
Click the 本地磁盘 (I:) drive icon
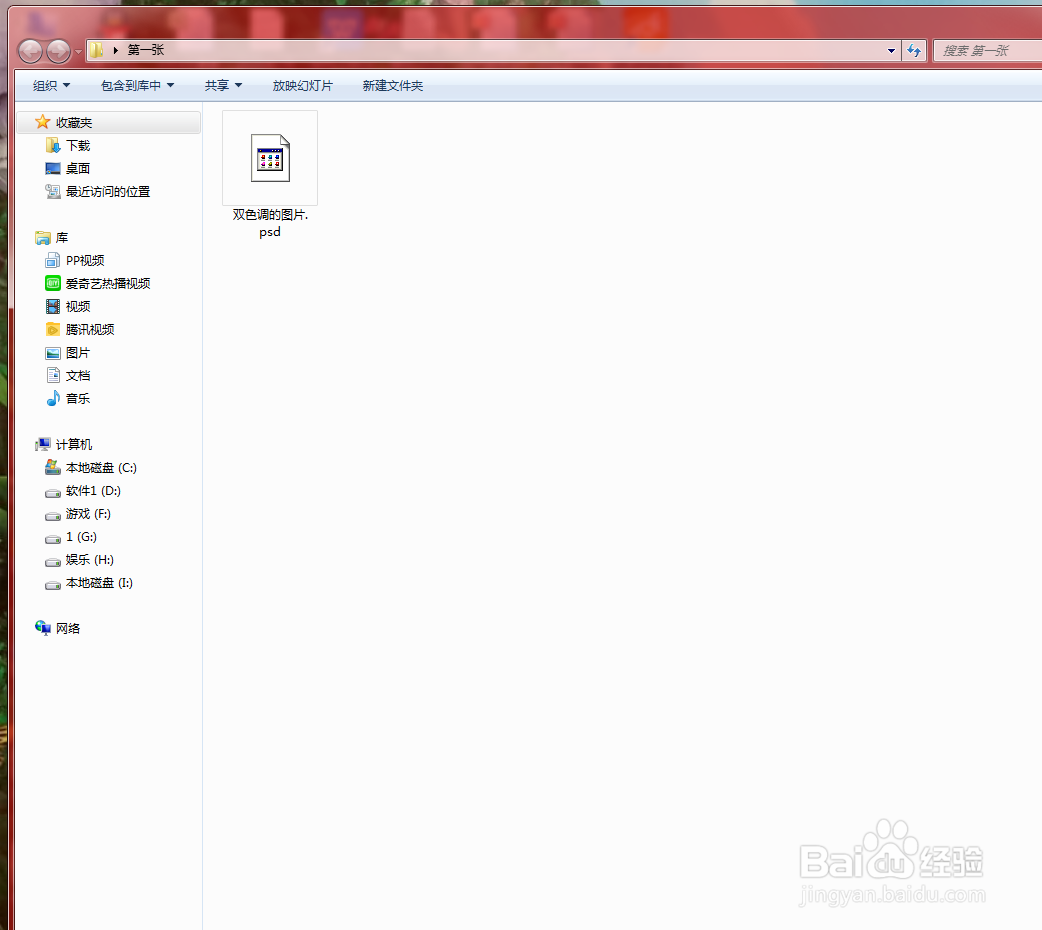coord(53,585)
